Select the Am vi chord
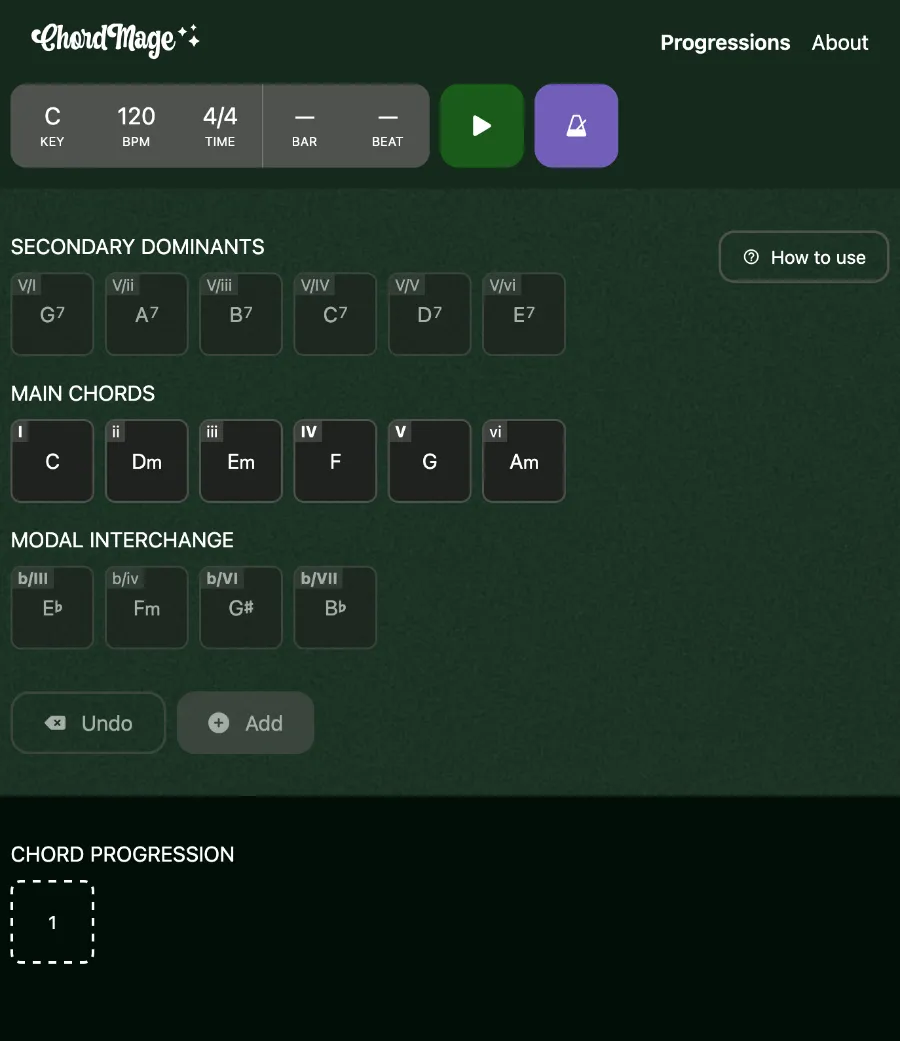 coord(523,461)
